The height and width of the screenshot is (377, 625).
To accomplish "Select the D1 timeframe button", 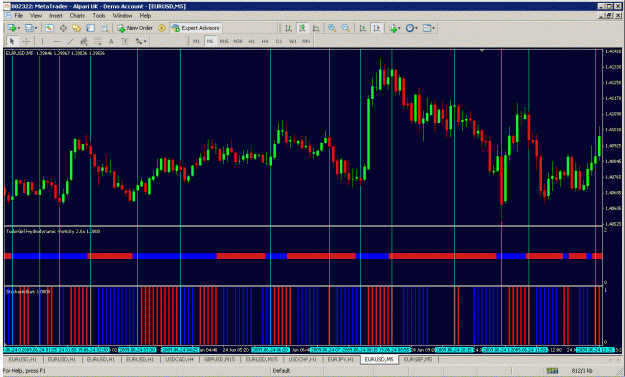I will coord(279,41).
